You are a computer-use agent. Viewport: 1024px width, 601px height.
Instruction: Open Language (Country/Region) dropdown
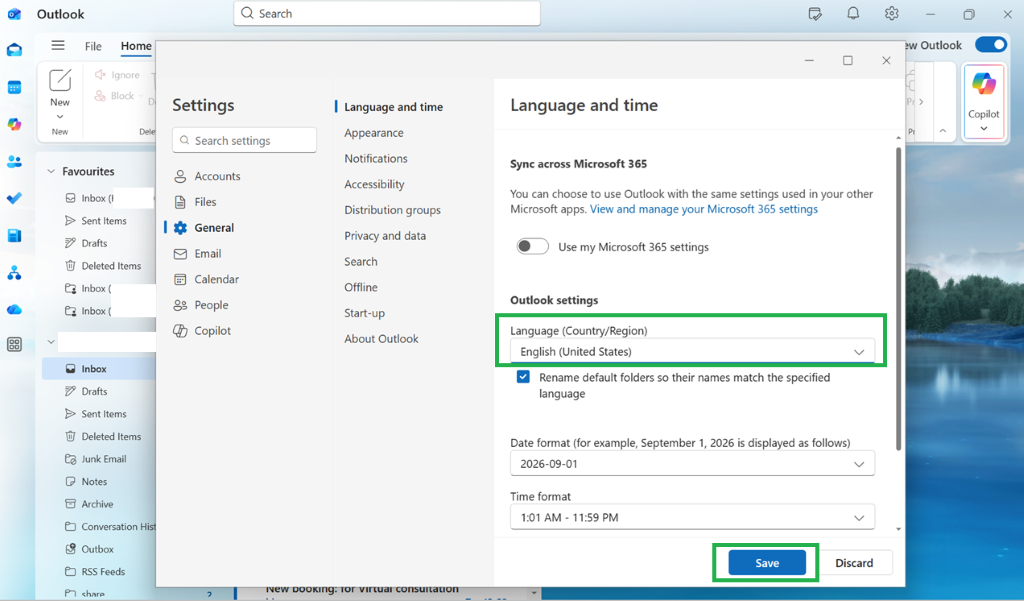[x=692, y=351]
